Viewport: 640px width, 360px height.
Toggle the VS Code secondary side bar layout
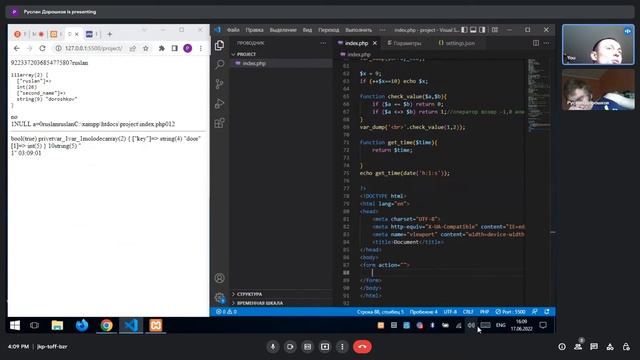pos(482,30)
